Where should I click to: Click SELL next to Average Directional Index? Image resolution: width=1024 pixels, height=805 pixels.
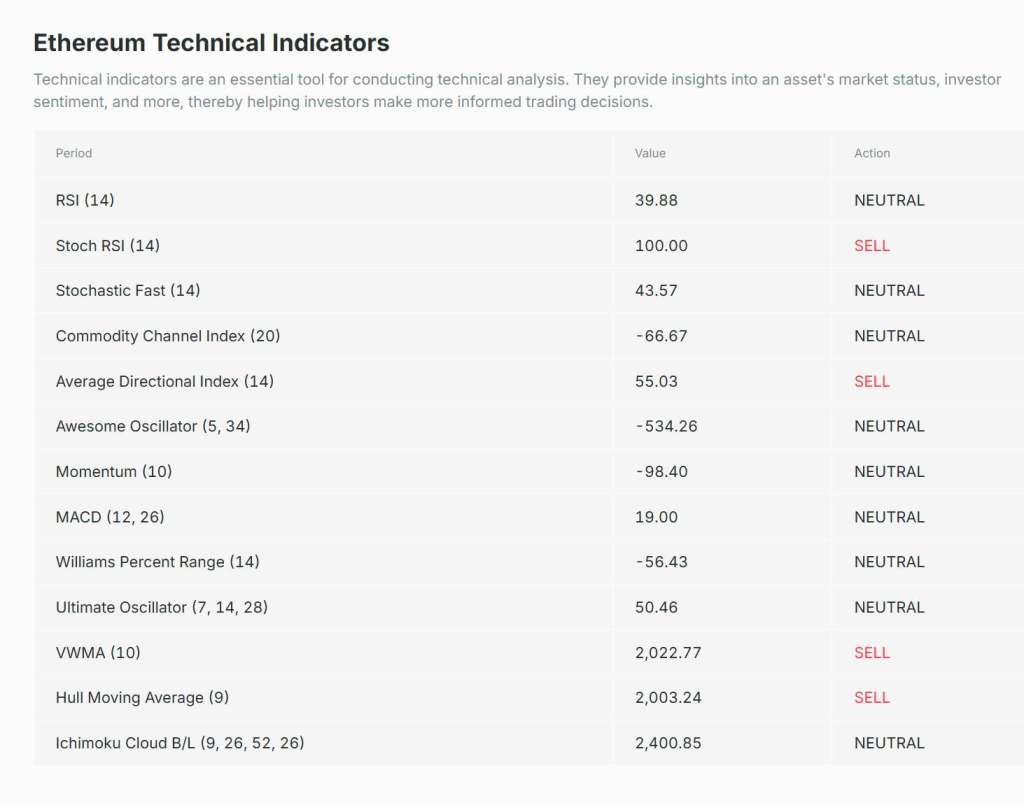coord(872,381)
